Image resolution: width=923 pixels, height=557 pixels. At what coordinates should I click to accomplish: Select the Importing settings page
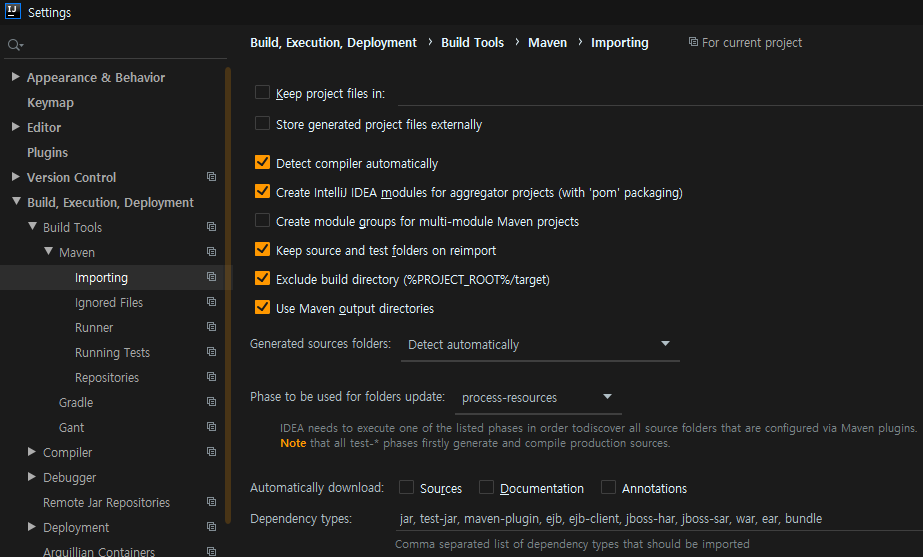click(x=101, y=277)
